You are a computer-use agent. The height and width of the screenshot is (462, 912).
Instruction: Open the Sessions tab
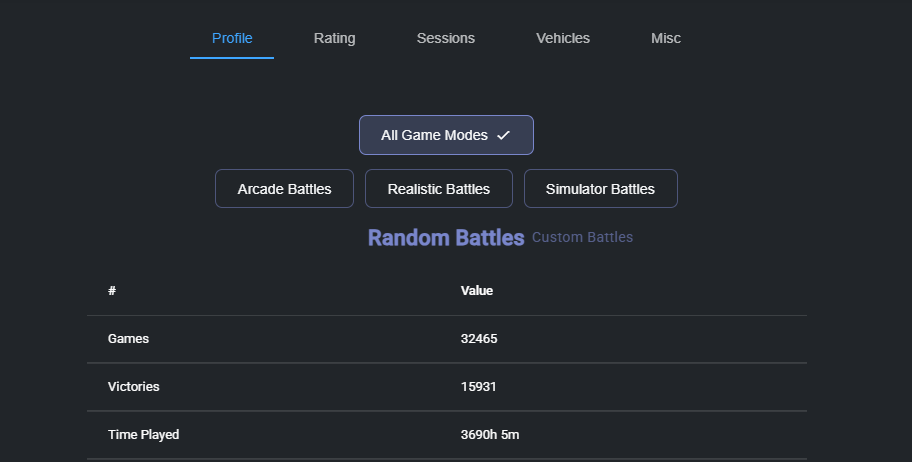click(445, 38)
